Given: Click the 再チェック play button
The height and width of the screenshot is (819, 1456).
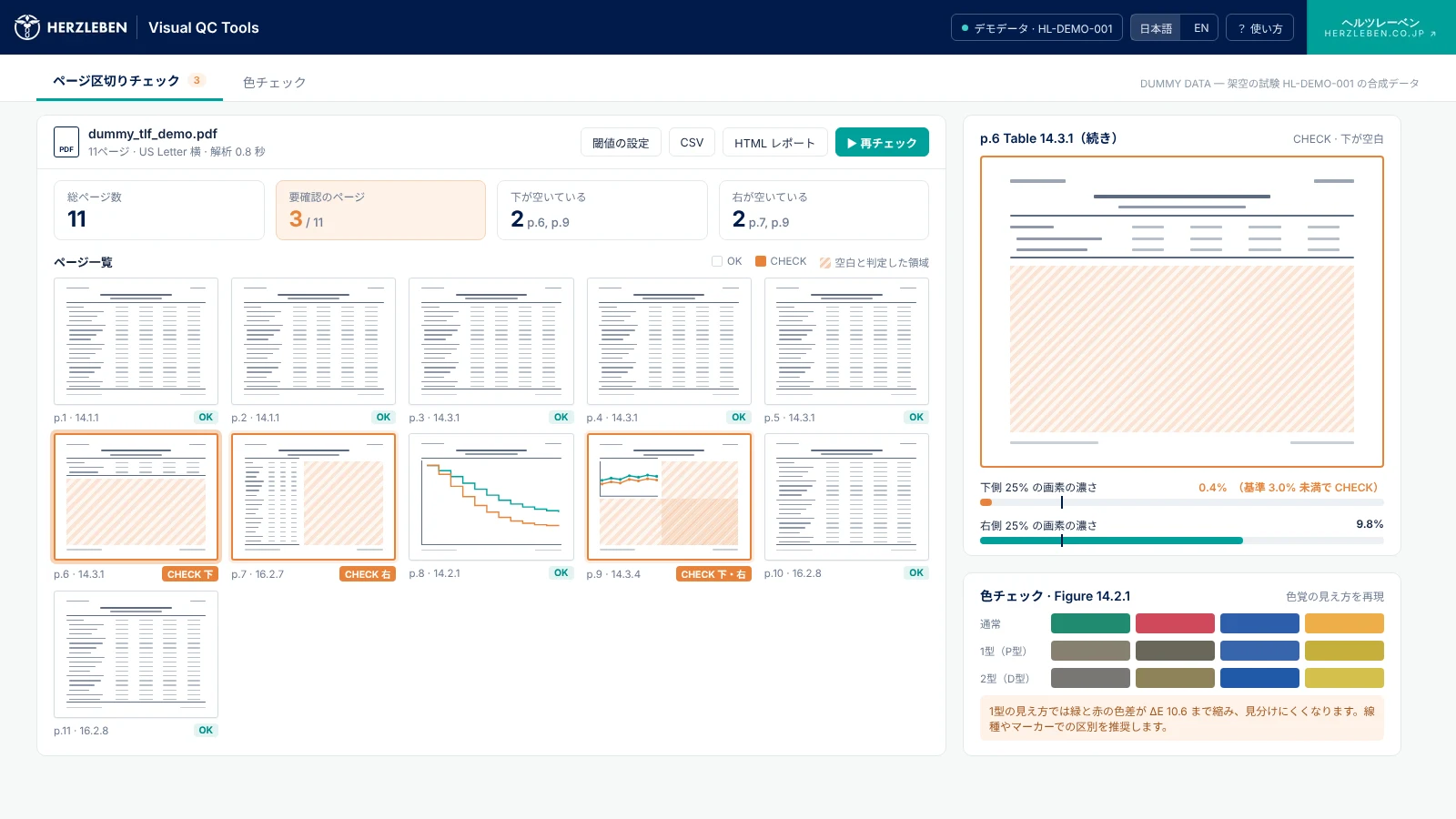Looking at the screenshot, I should click(x=882, y=142).
